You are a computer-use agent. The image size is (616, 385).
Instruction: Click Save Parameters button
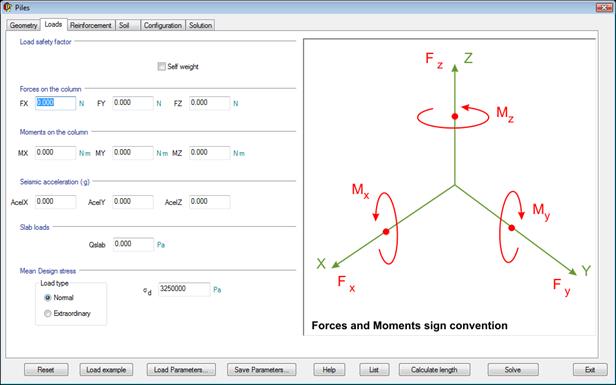tap(262, 370)
